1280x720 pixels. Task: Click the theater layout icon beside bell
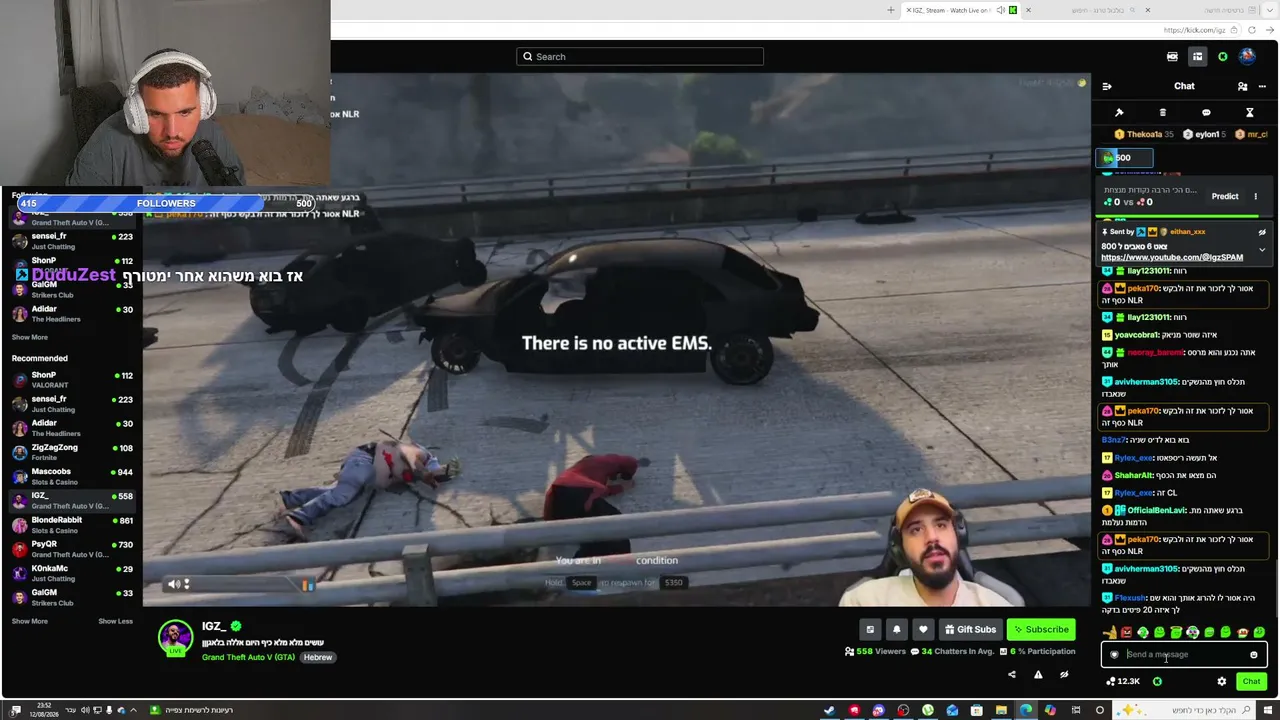870,629
